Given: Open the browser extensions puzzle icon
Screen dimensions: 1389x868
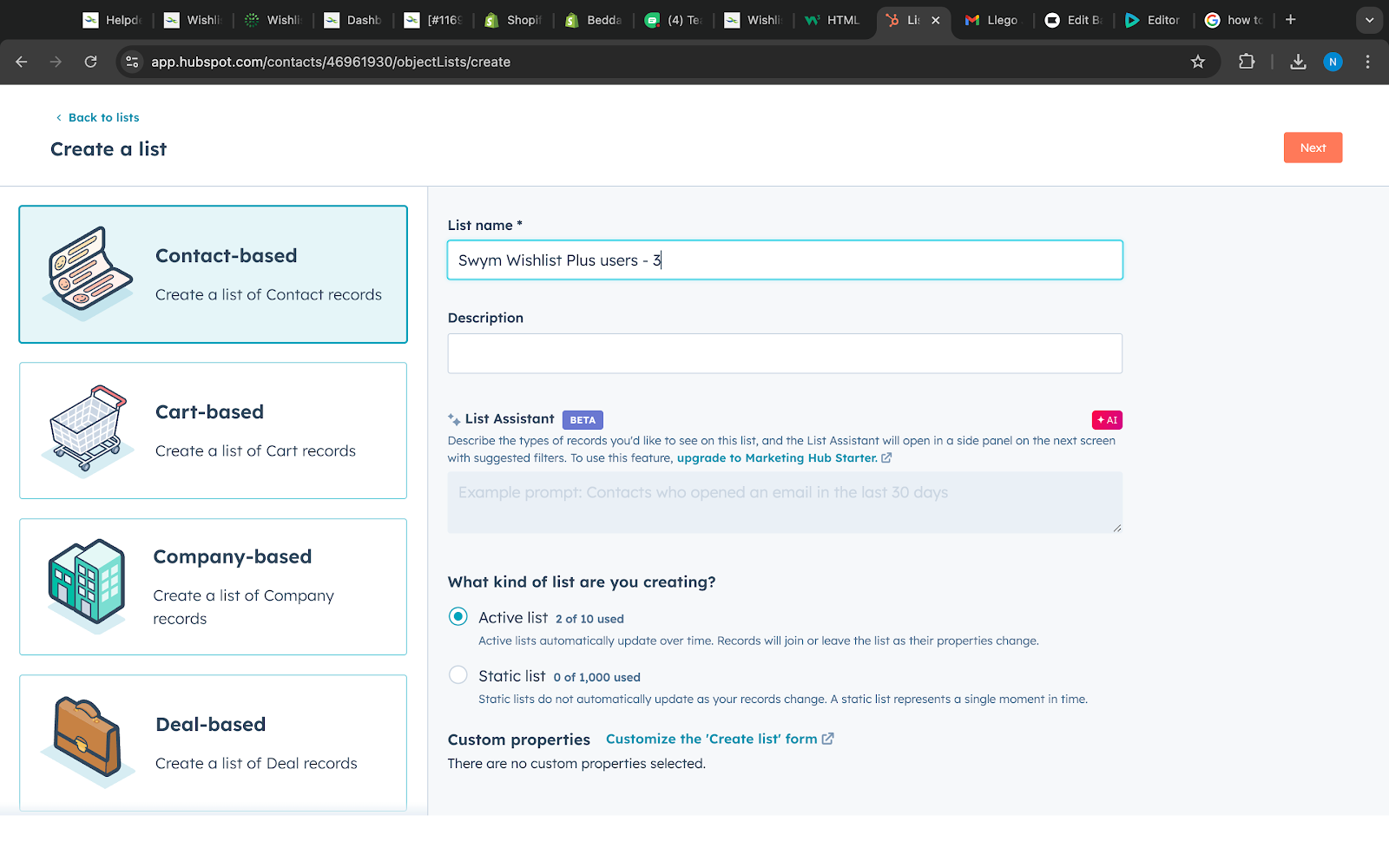Looking at the screenshot, I should pos(1247,62).
